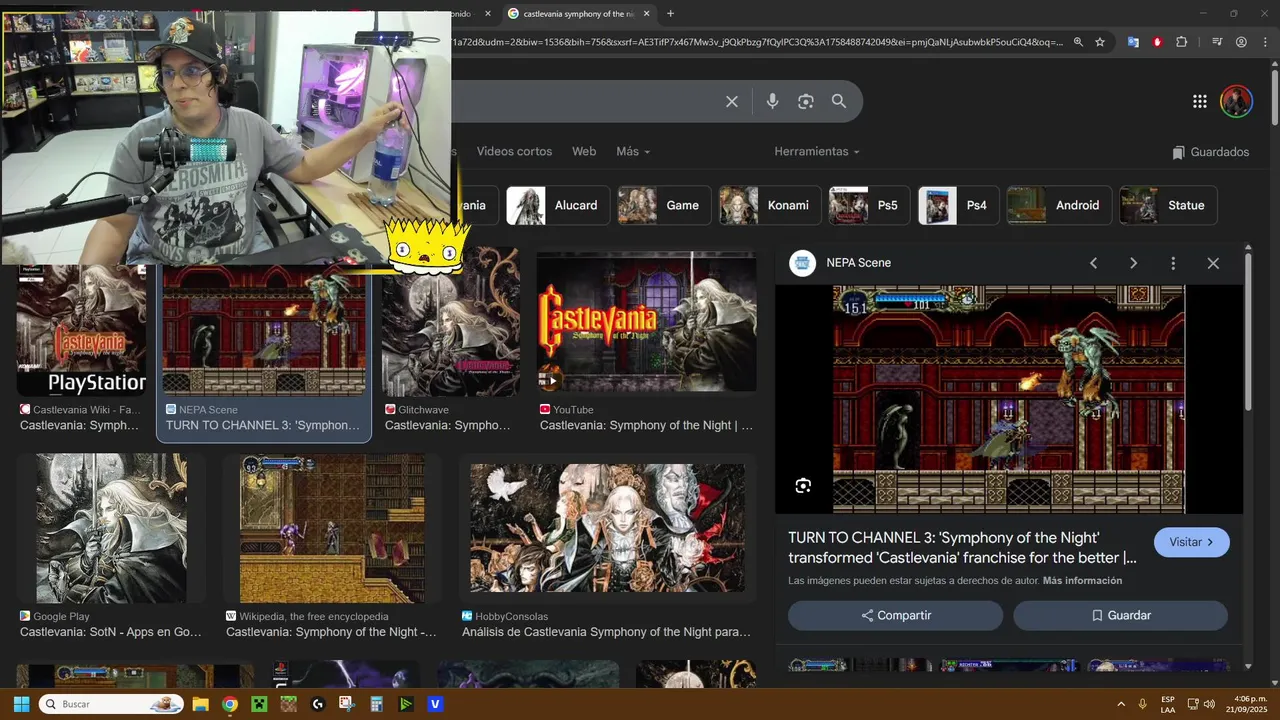Image resolution: width=1280 pixels, height=720 pixels.
Task: Filter images by Alucard chip
Action: (x=557, y=205)
